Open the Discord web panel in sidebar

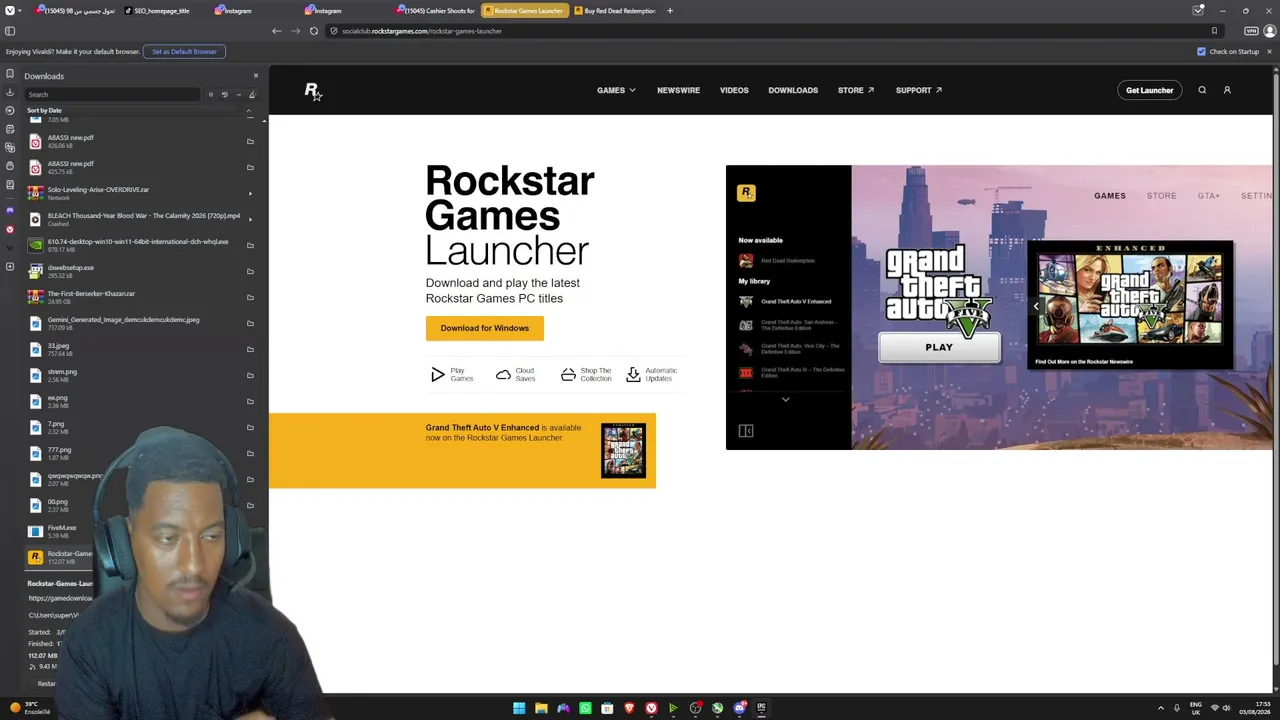(x=10, y=210)
